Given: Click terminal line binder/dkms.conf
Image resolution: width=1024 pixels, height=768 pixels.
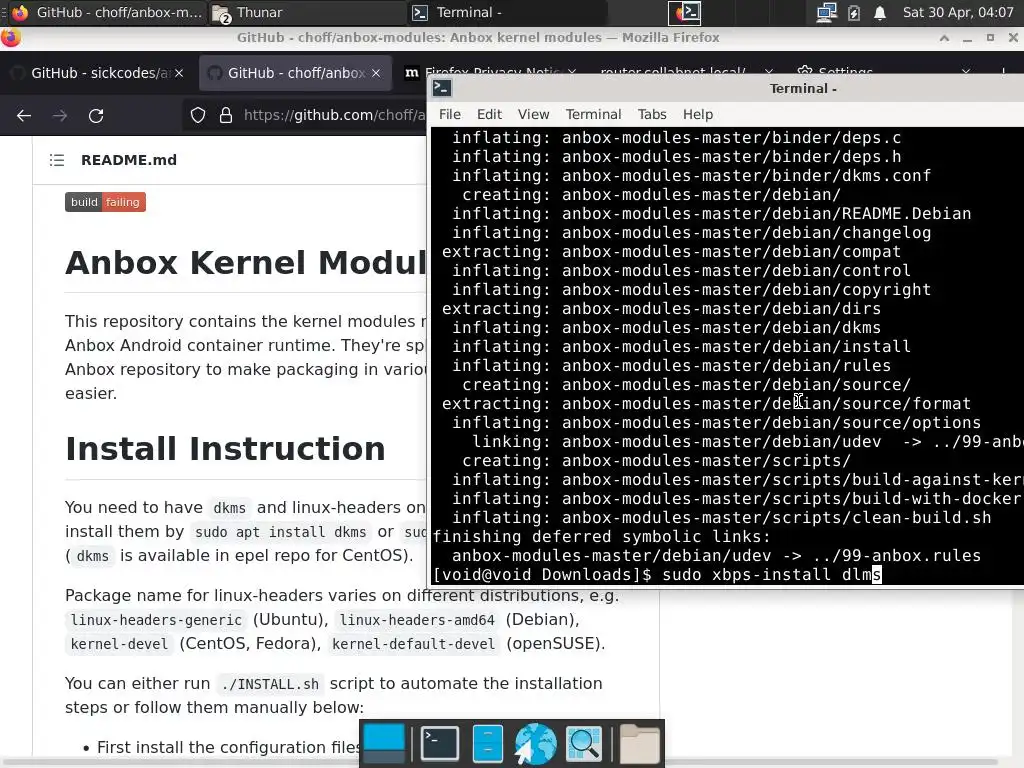Looking at the screenshot, I should pos(692,176).
